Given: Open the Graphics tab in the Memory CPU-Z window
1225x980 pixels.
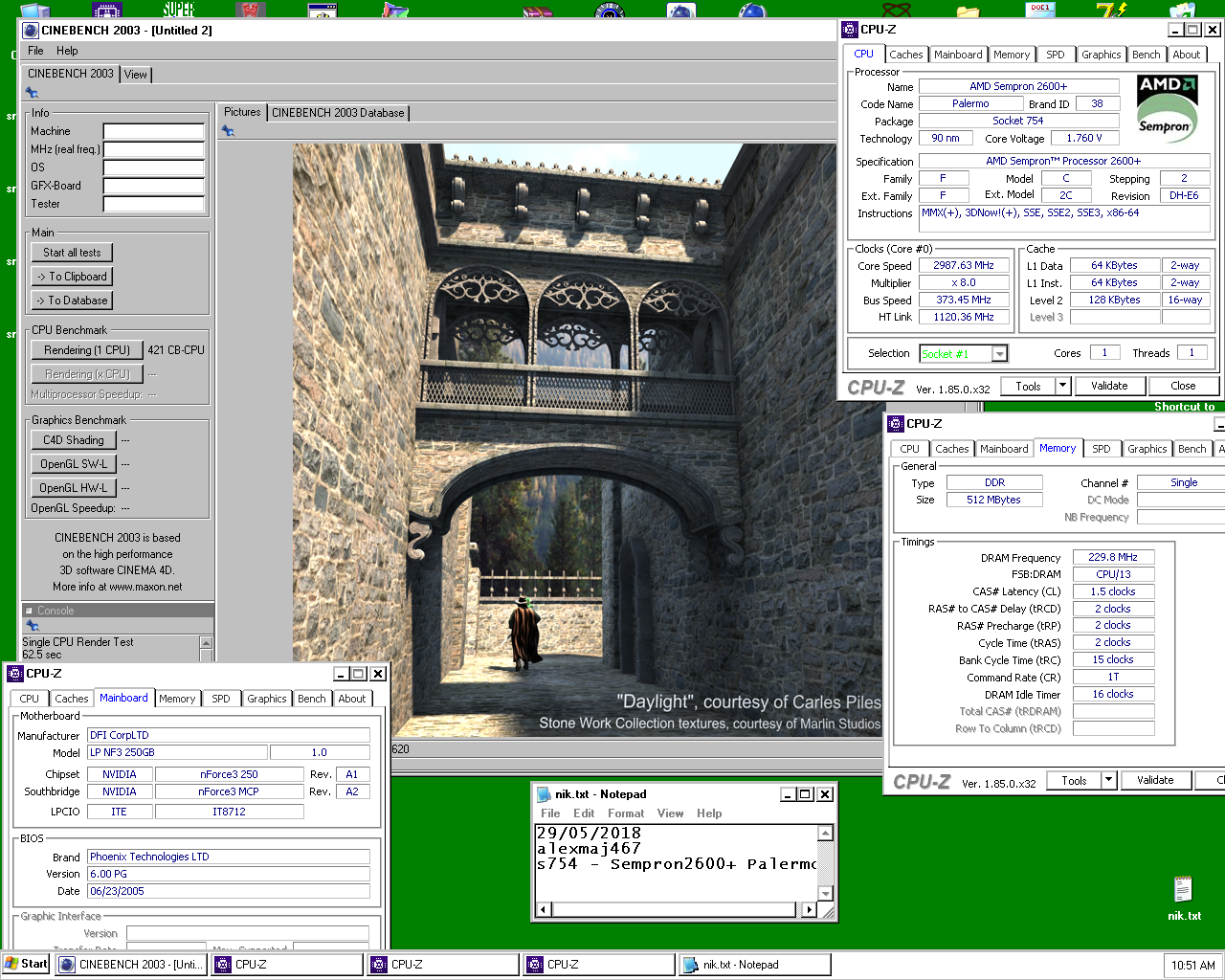Looking at the screenshot, I should (x=1147, y=449).
